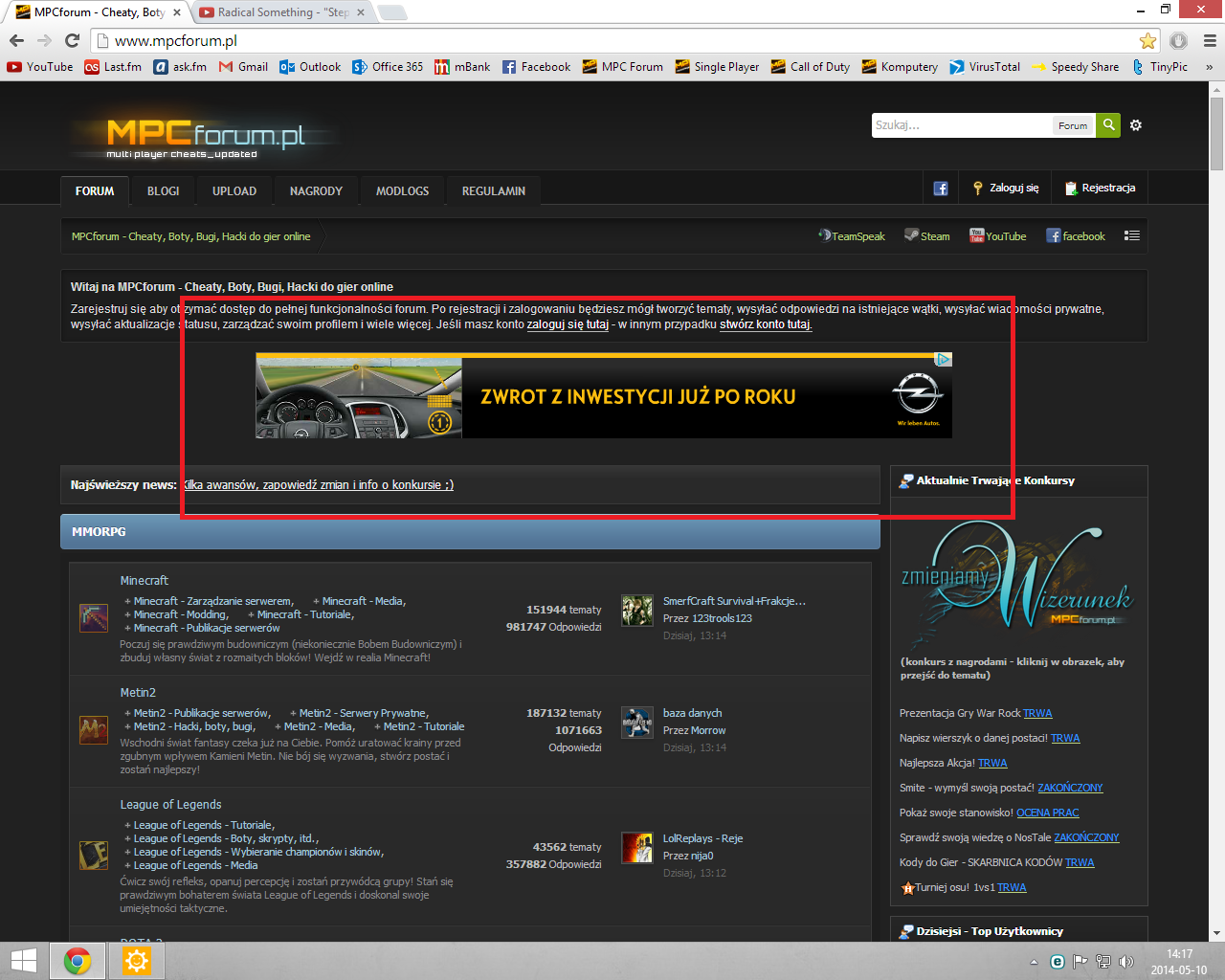The image size is (1225, 980).
Task: Click the browser forward arrow
Action: 44,40
